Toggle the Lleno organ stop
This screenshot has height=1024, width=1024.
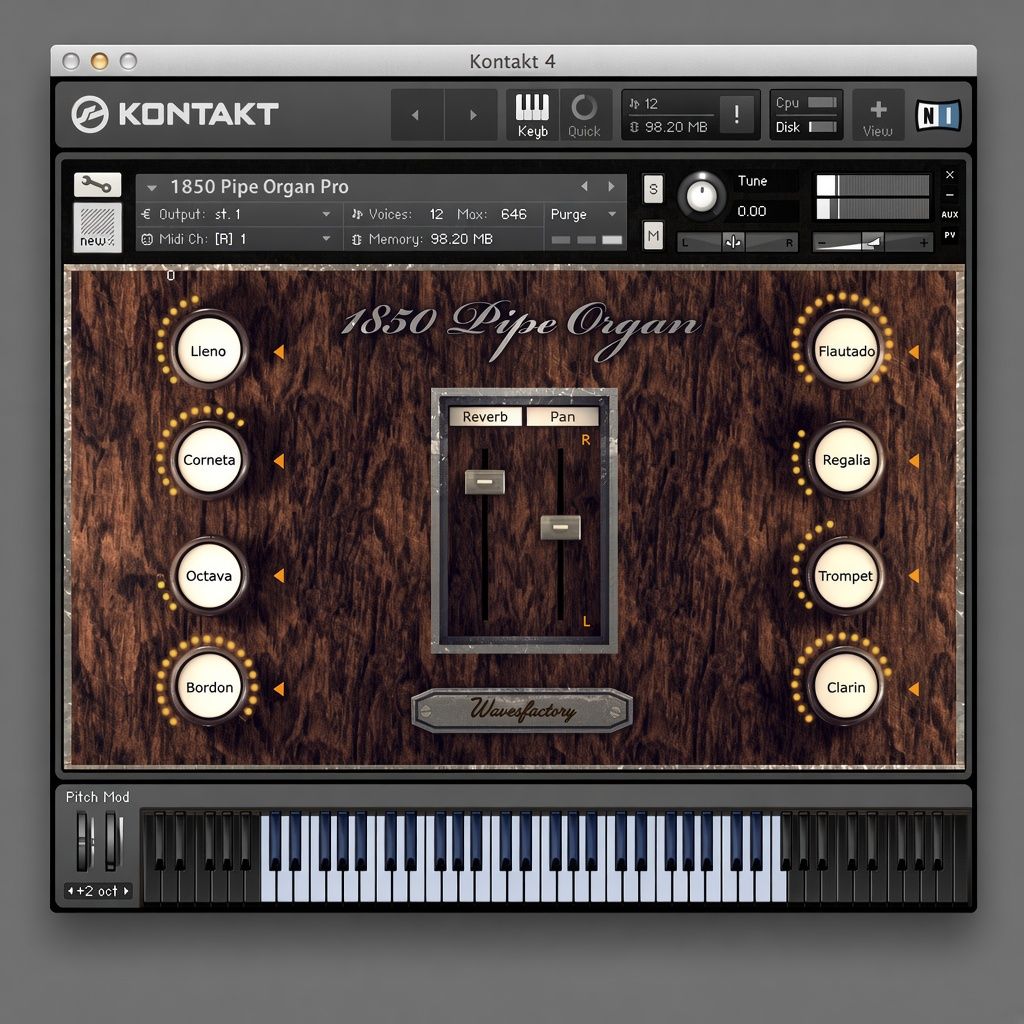click(209, 351)
